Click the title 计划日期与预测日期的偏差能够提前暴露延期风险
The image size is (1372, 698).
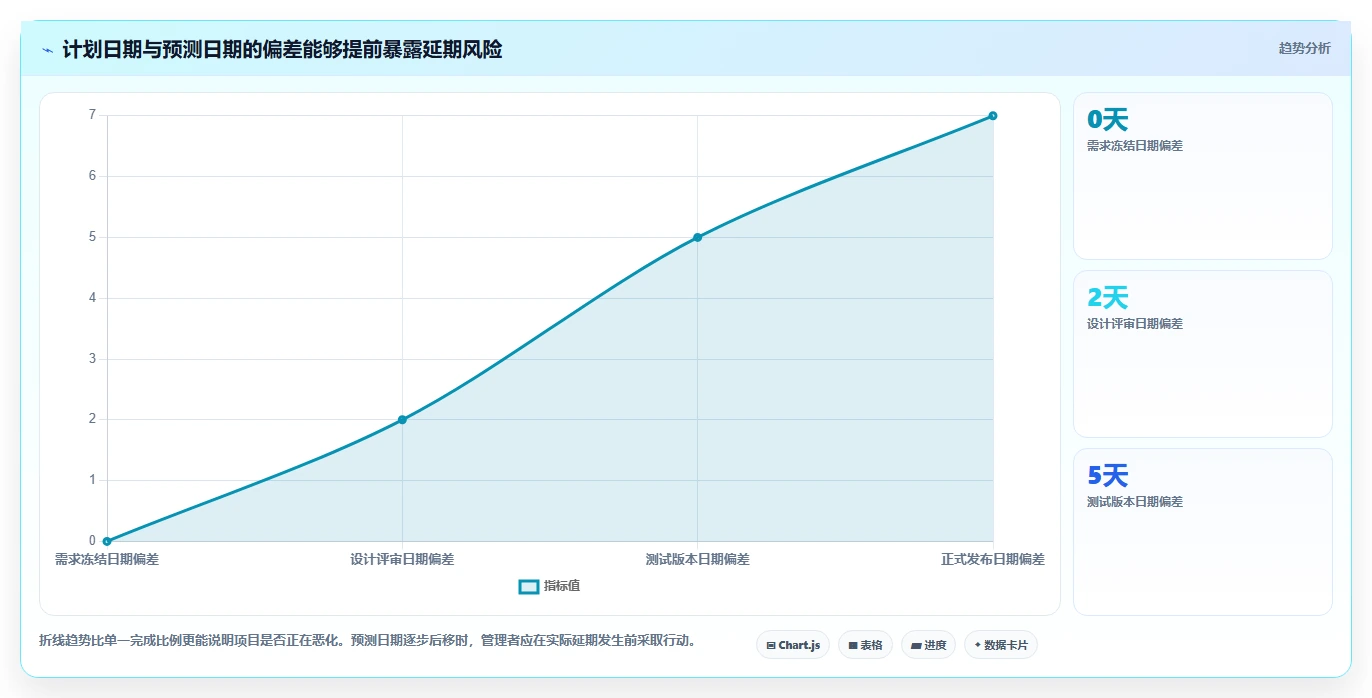[282, 49]
